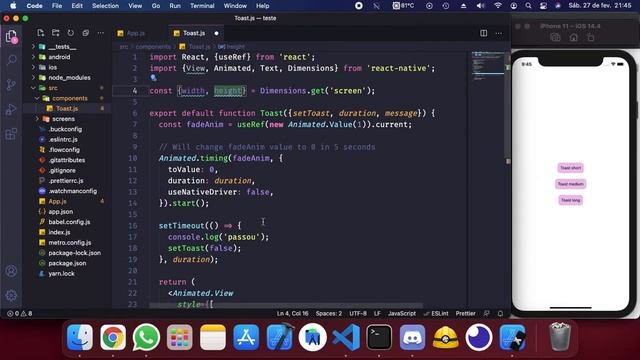The height and width of the screenshot is (360, 640).
Task: Click the editor minimap
Action: [x=488, y=66]
